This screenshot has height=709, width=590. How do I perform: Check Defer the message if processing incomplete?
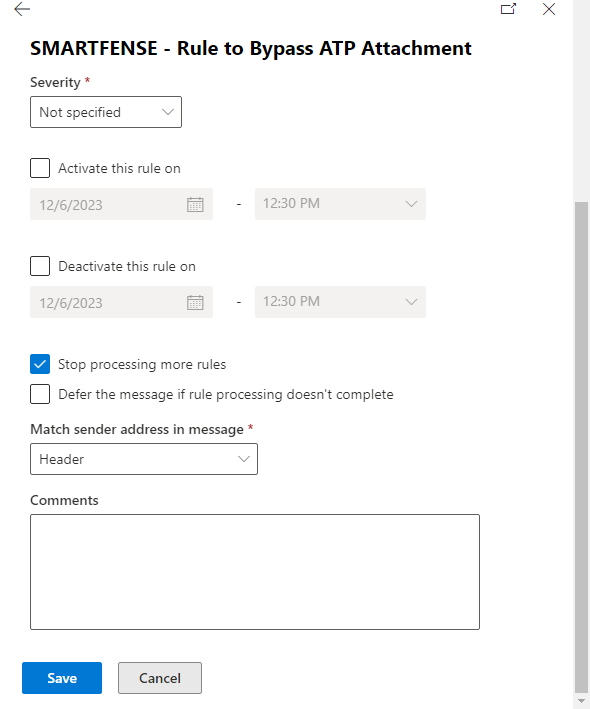click(x=40, y=394)
